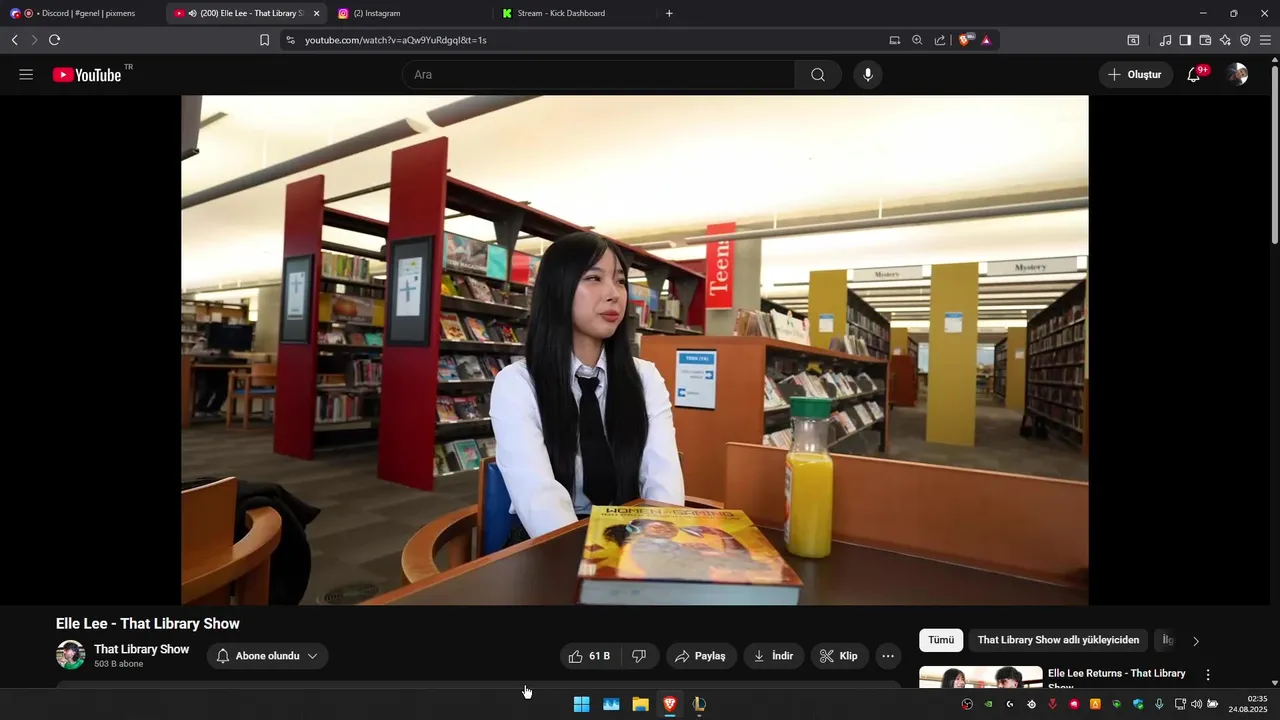Open Brave tab search icon
This screenshot has width=1280, height=720.
[1133, 40]
